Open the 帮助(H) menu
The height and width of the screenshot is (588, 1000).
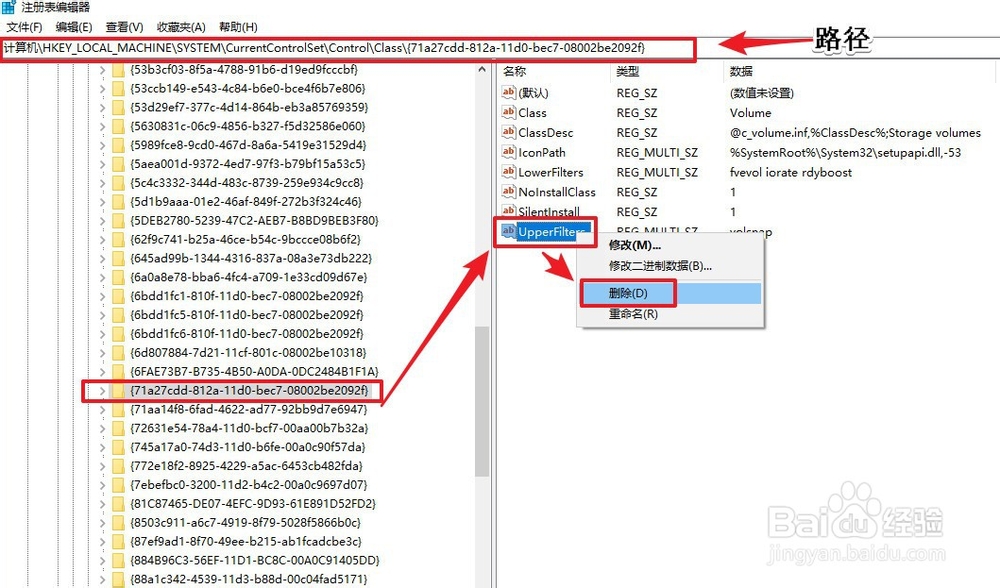coord(238,27)
